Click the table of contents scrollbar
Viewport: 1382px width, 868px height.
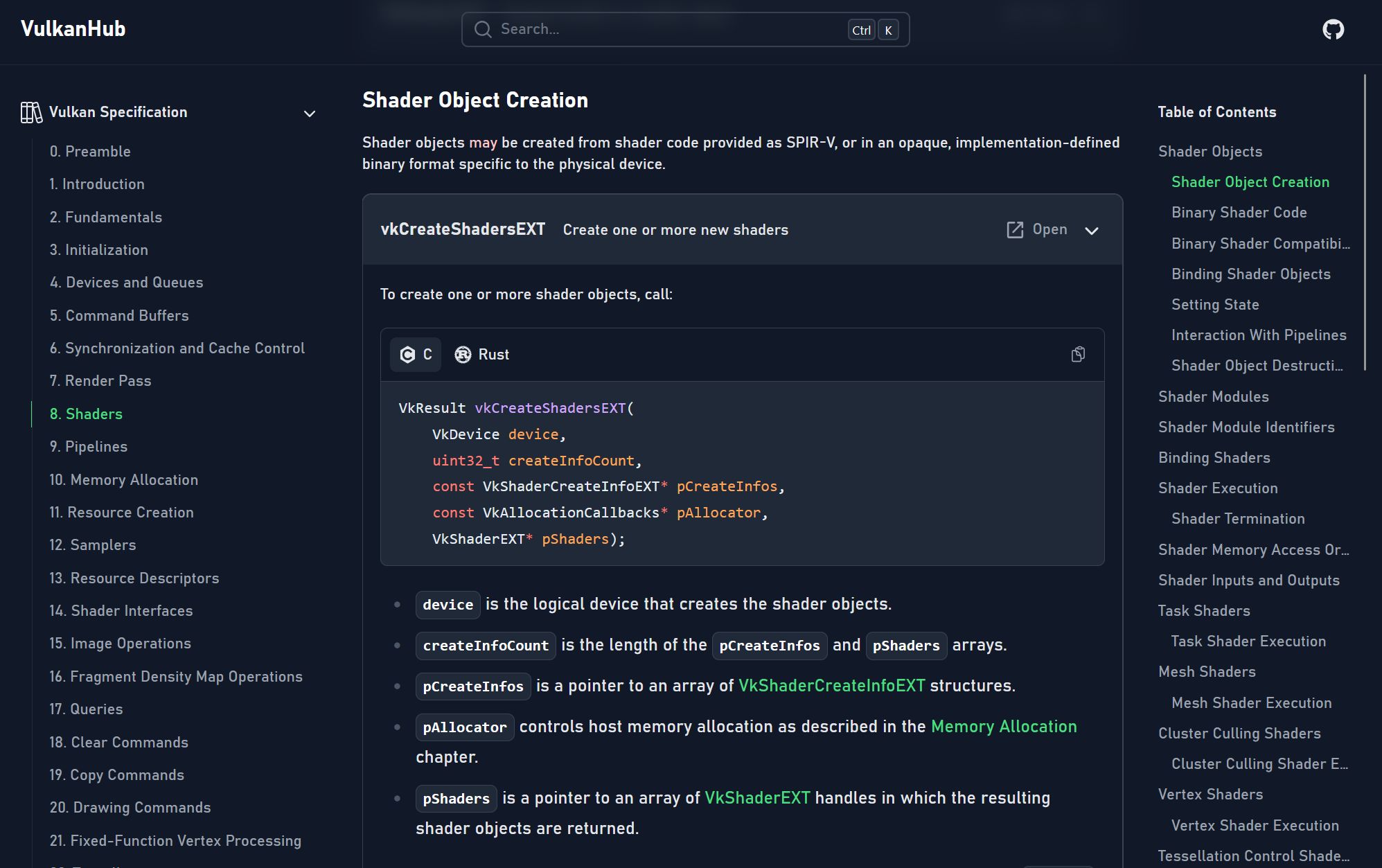click(x=1365, y=222)
